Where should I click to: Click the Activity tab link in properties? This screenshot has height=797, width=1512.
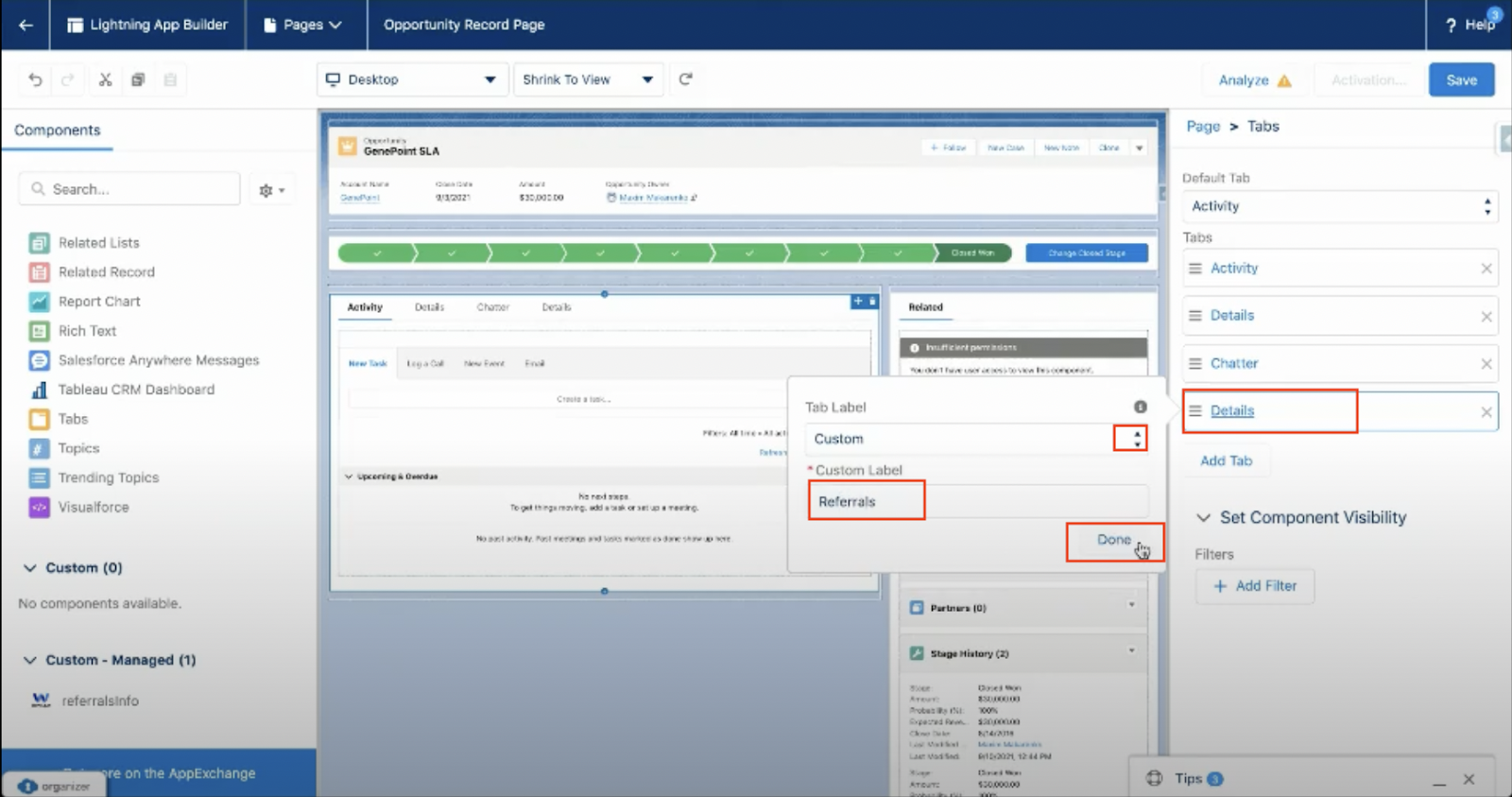(x=1234, y=269)
